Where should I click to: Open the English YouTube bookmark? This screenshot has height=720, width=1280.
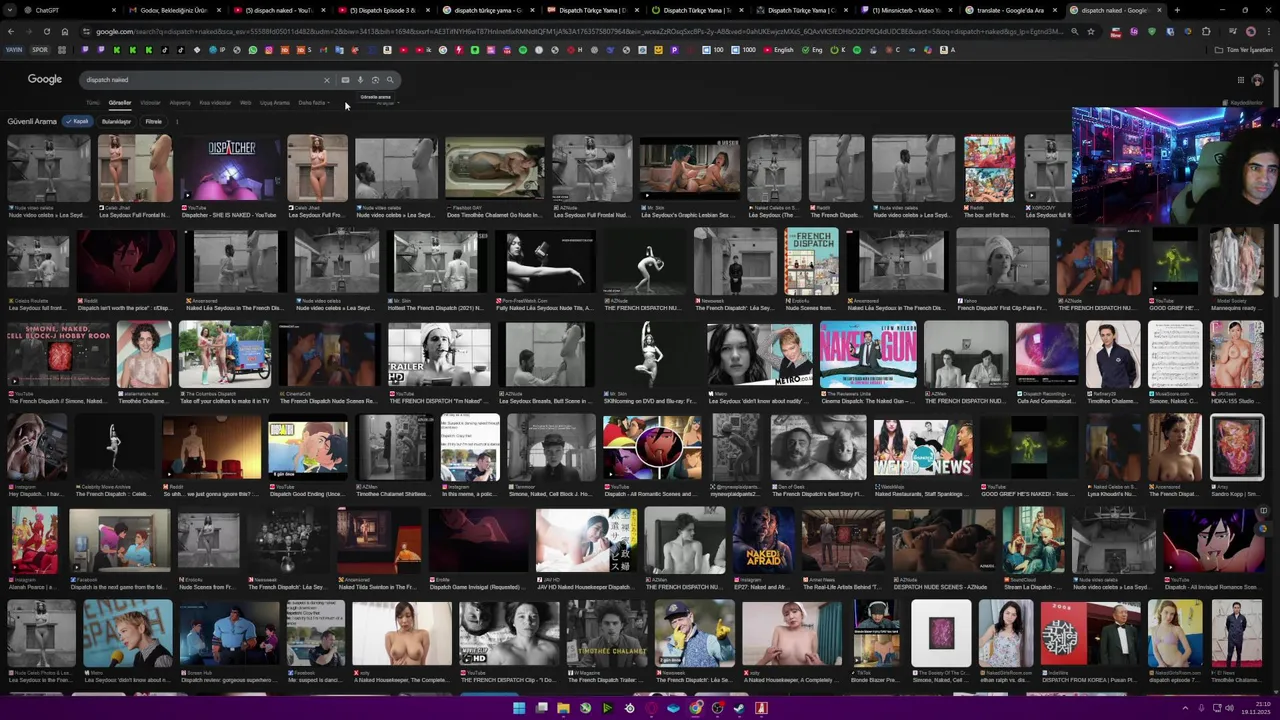point(779,50)
